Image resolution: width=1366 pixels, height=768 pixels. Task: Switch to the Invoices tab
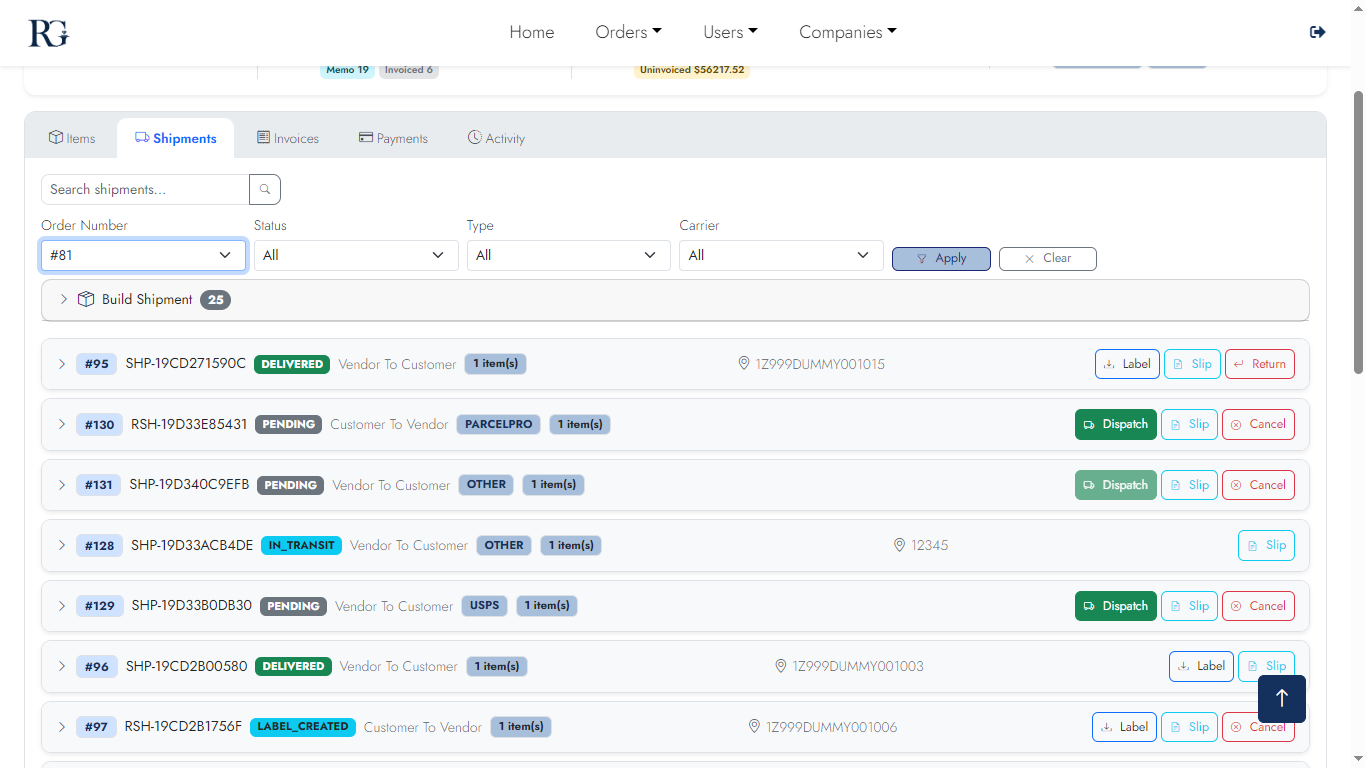click(x=288, y=138)
